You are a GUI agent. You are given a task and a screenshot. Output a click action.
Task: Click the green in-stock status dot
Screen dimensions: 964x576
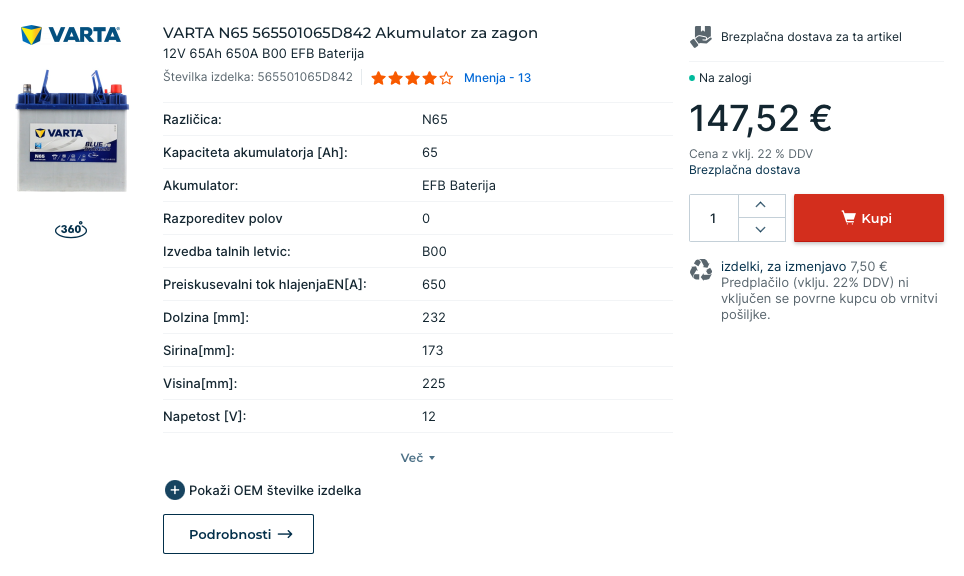692,78
